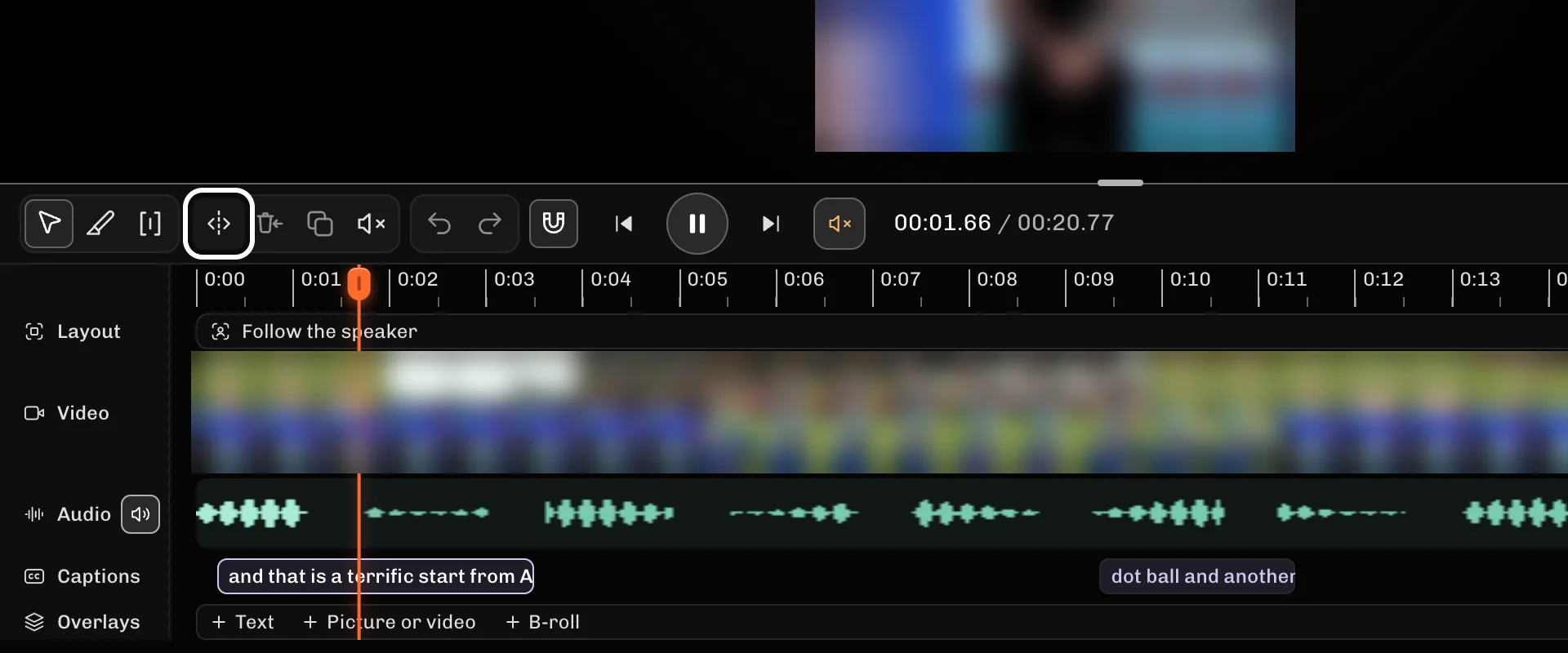The width and height of the screenshot is (1568, 653).
Task: Activate the split clip tool
Action: tap(219, 223)
